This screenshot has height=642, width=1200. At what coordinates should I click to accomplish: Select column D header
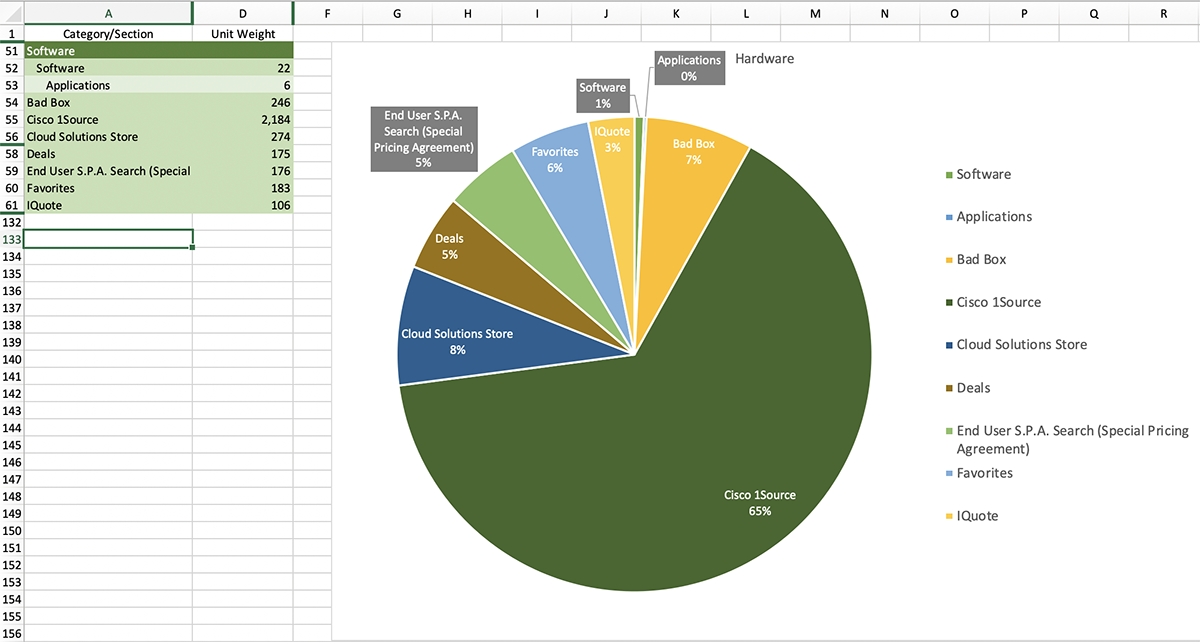tap(243, 13)
